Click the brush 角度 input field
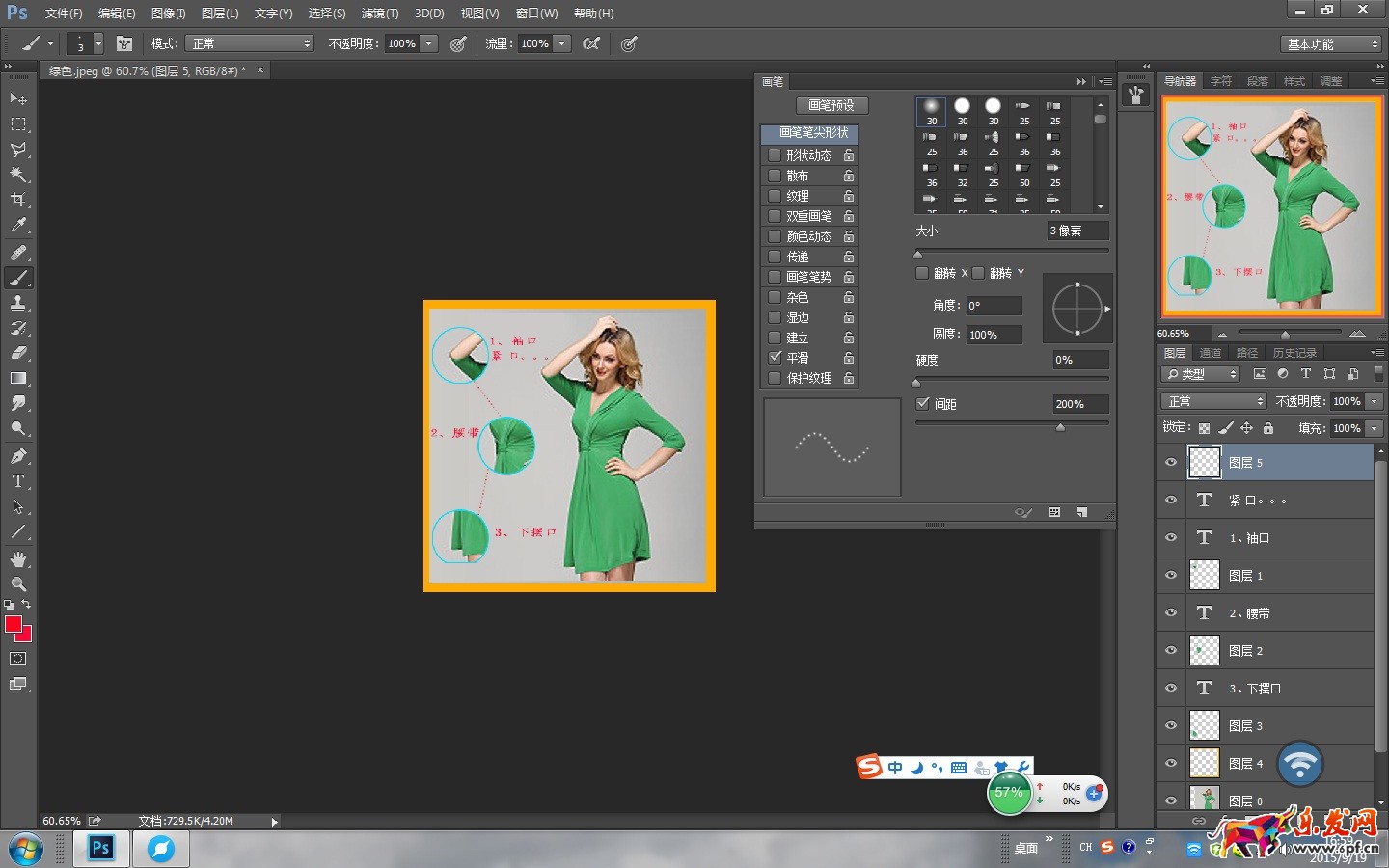 pyautogui.click(x=993, y=306)
